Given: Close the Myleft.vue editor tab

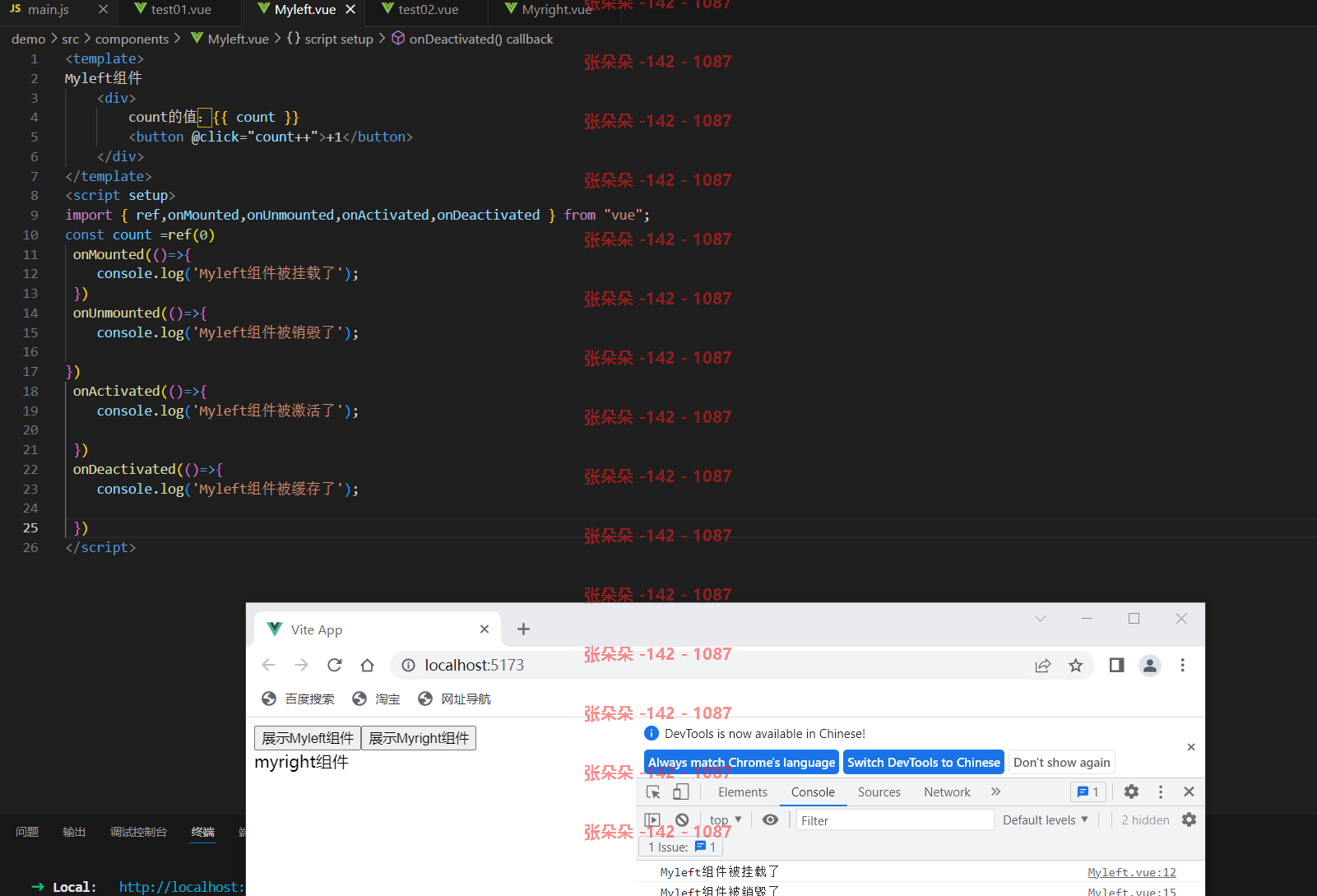Looking at the screenshot, I should [350, 10].
